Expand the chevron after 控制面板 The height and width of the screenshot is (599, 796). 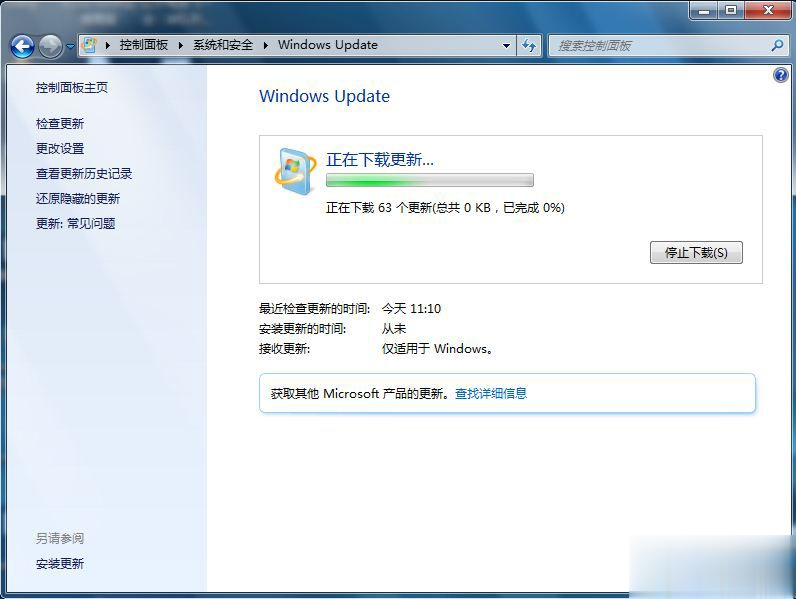[x=181, y=45]
